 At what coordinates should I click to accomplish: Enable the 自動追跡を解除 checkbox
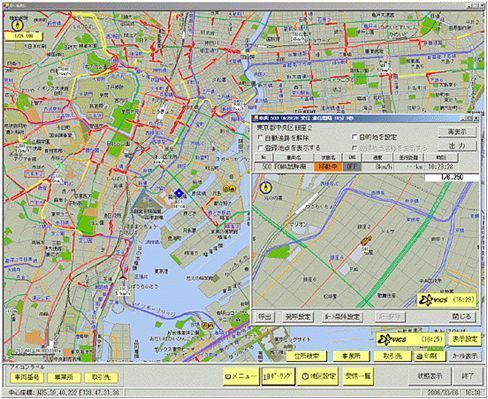pos(261,138)
